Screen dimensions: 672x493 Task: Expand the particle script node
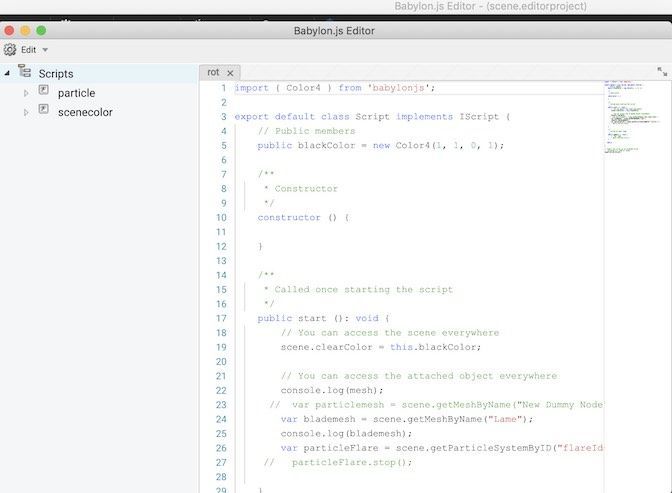click(x=26, y=93)
